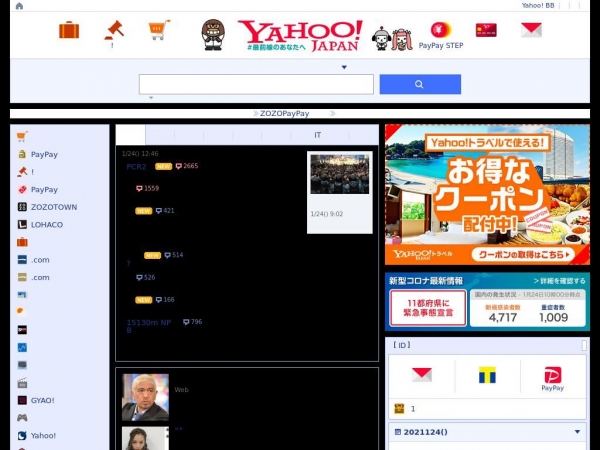The height and width of the screenshot is (450, 600).
Task: Open the tan-icon .com sidebar item
Action: pyautogui.click(x=33, y=277)
